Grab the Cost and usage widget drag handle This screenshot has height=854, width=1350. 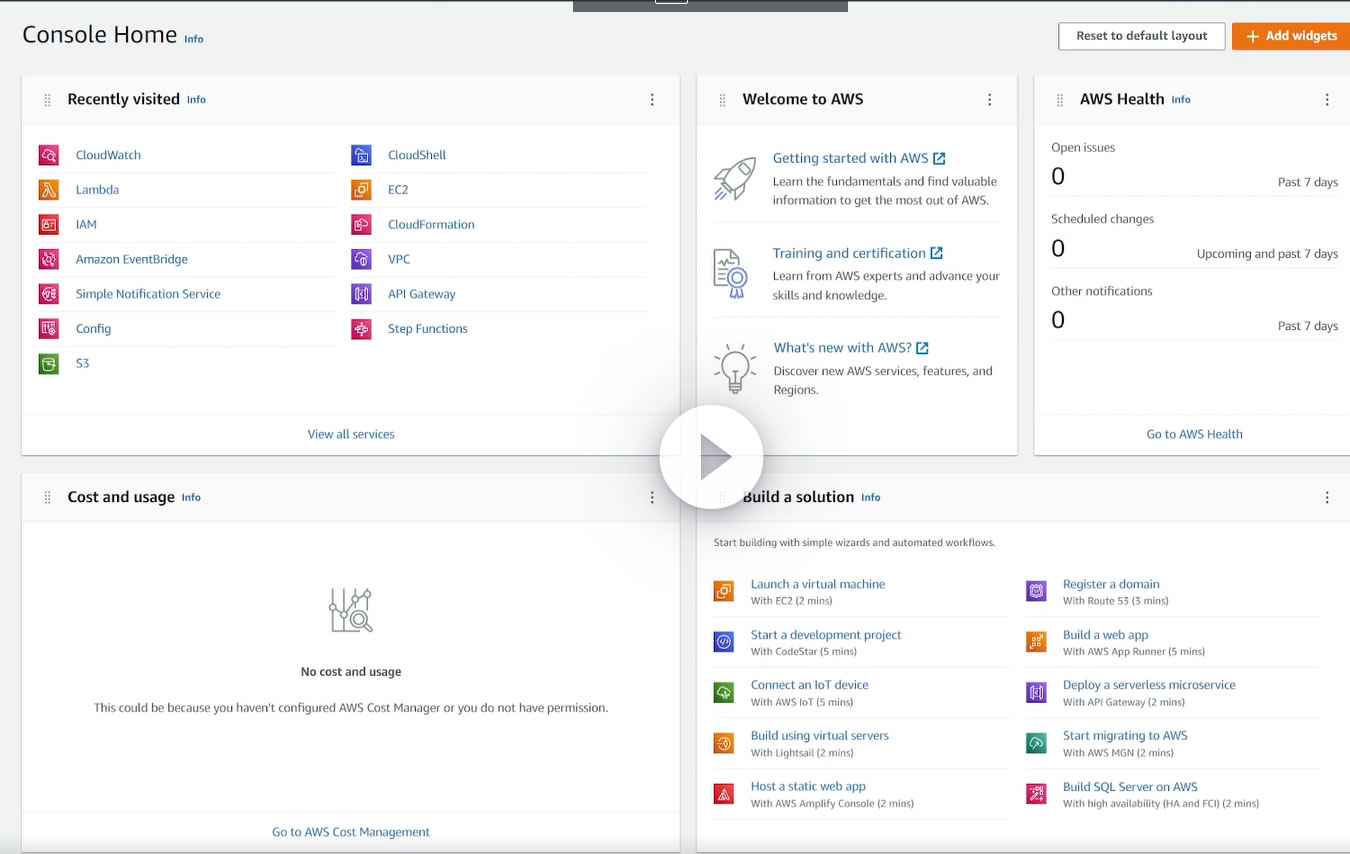47,498
